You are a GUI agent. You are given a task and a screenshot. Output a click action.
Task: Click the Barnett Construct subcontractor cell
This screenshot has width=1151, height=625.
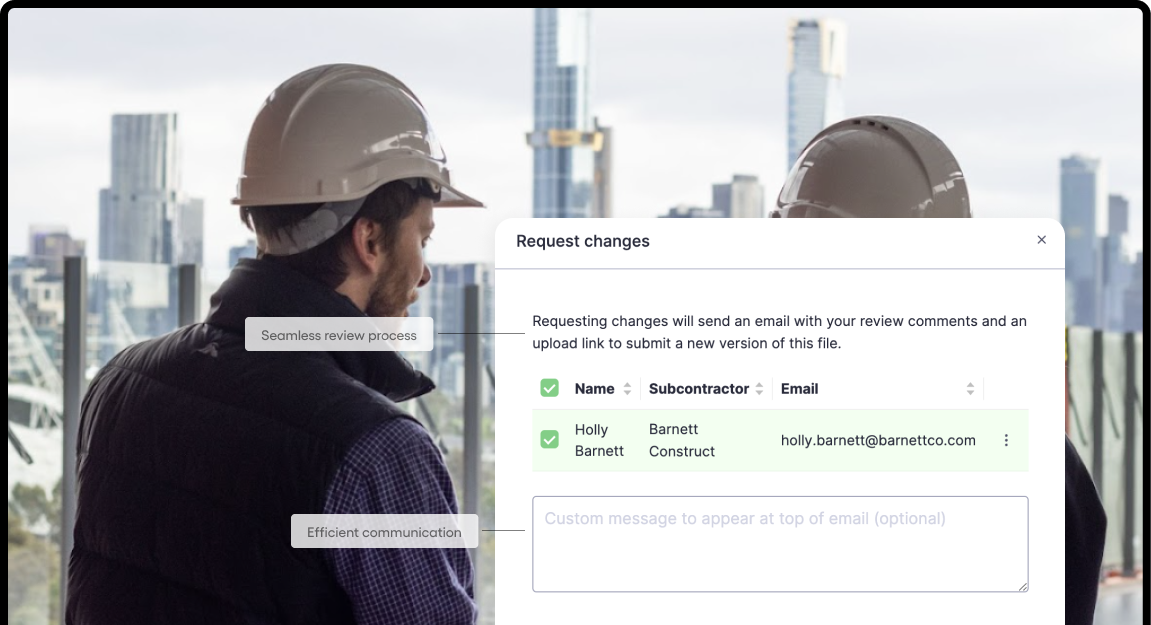point(681,440)
